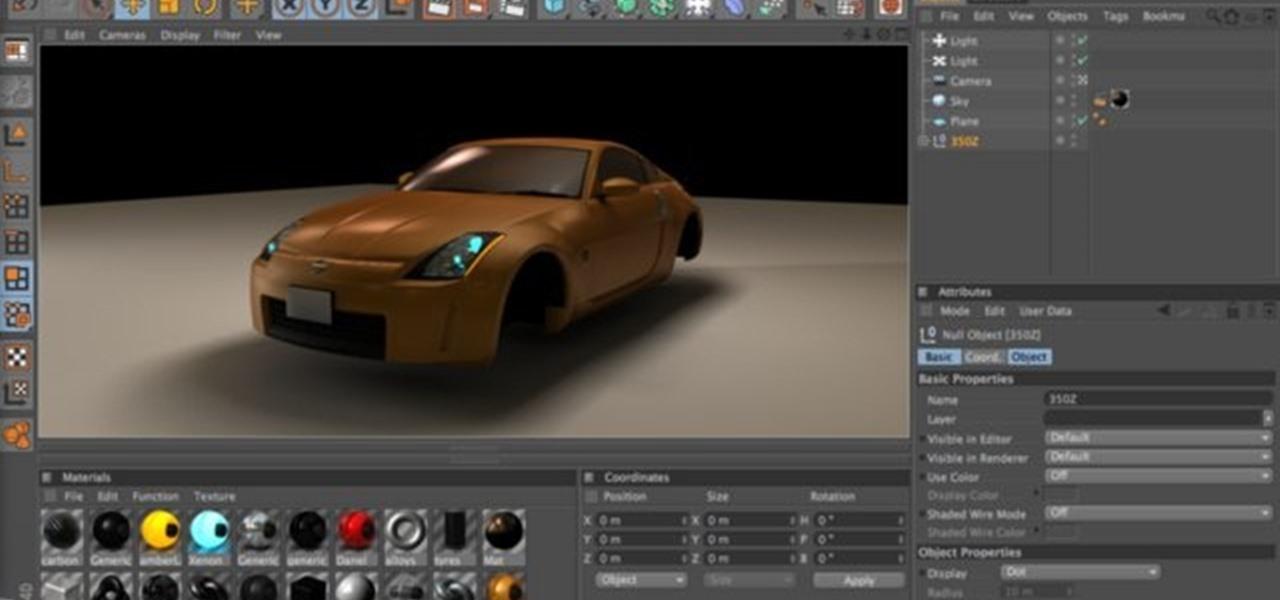Select the Move tool in top toolbar
Screen dimensions: 1280x600
pyautogui.click(x=132, y=8)
